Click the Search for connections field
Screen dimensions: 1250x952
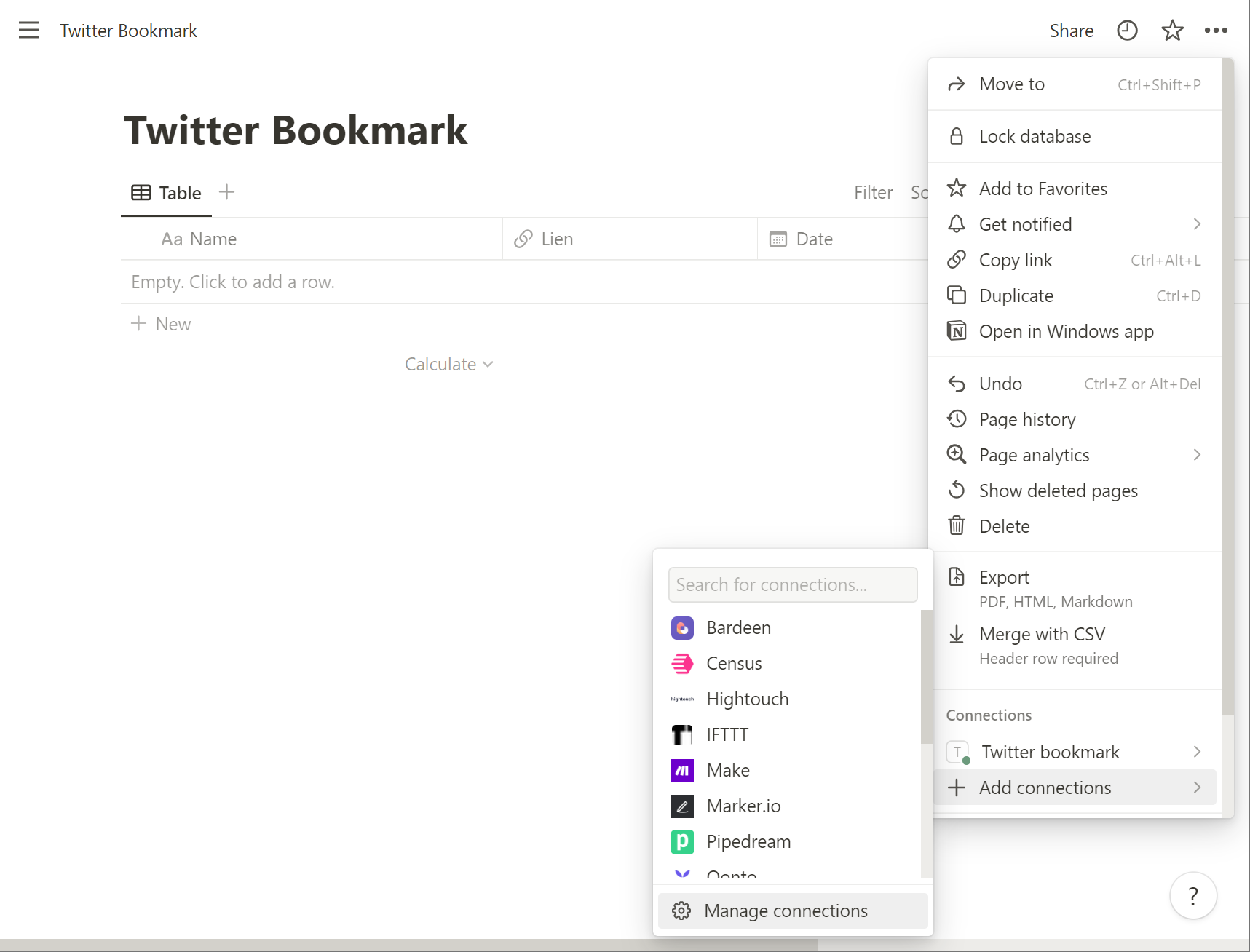(793, 584)
